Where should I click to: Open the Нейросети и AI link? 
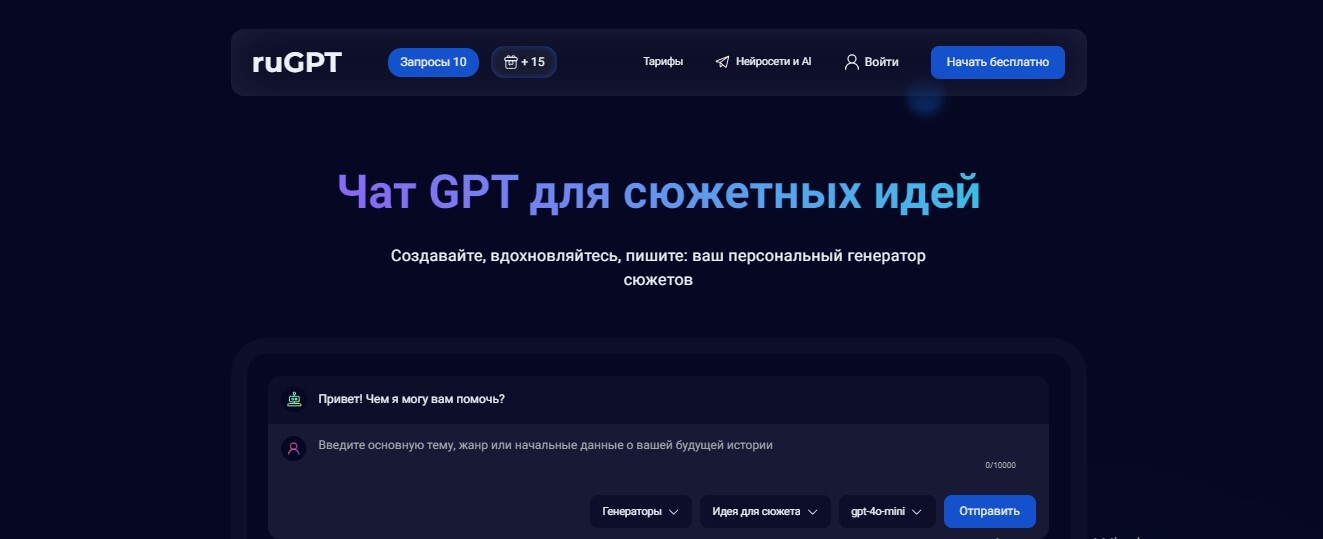point(773,62)
